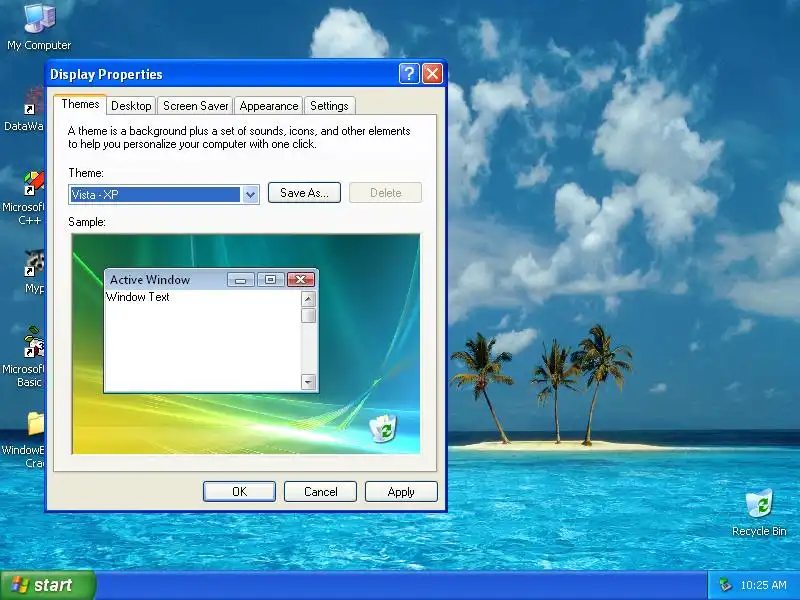Image resolution: width=800 pixels, height=600 pixels.
Task: Switch to the Themes tab
Action: (x=80, y=104)
